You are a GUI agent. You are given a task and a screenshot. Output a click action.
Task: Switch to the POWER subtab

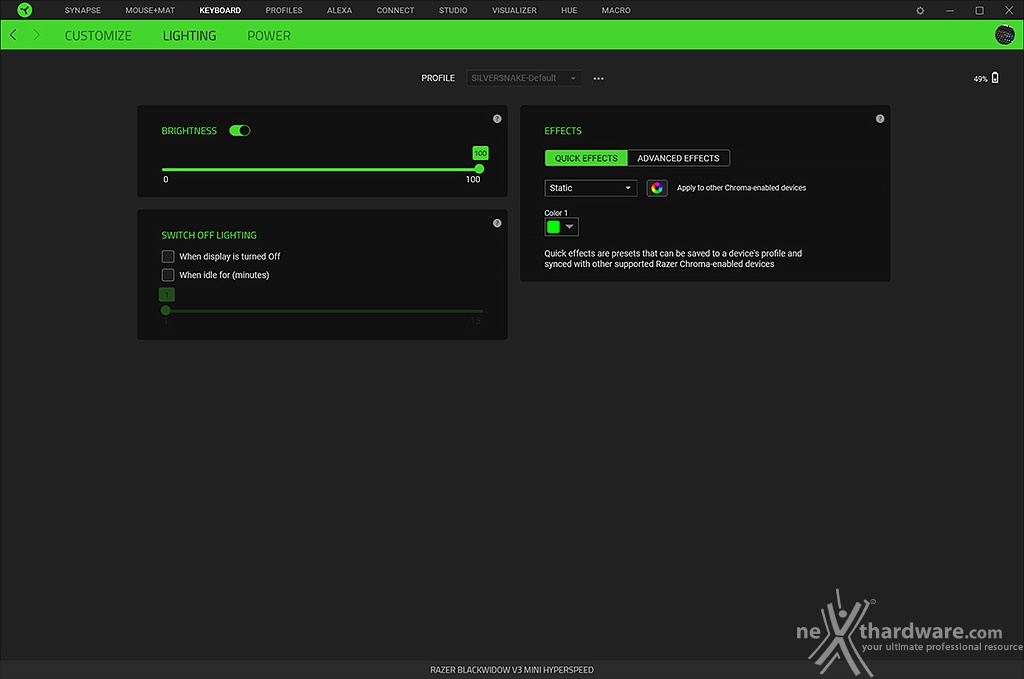click(269, 36)
